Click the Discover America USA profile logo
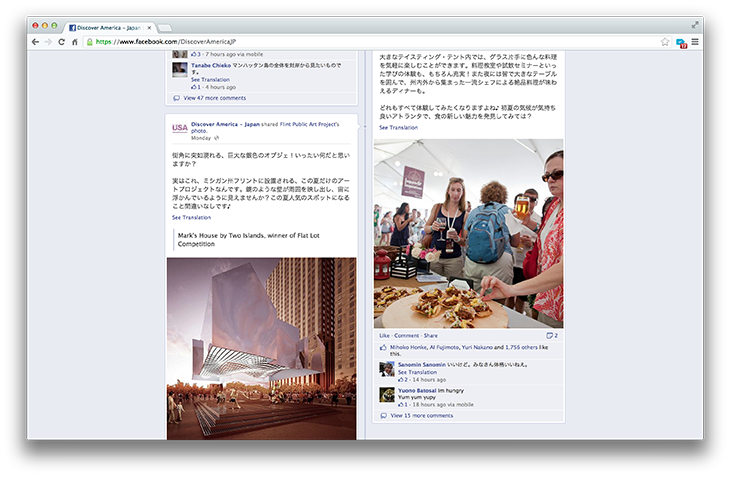The image size is (730, 477). (179, 128)
